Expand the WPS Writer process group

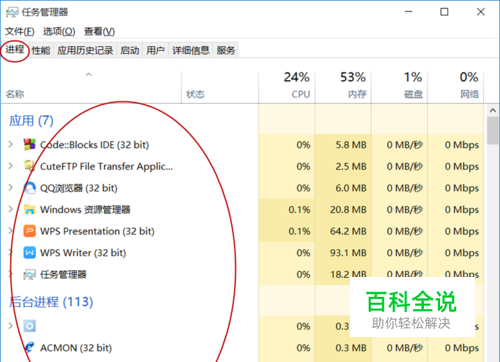(11, 253)
